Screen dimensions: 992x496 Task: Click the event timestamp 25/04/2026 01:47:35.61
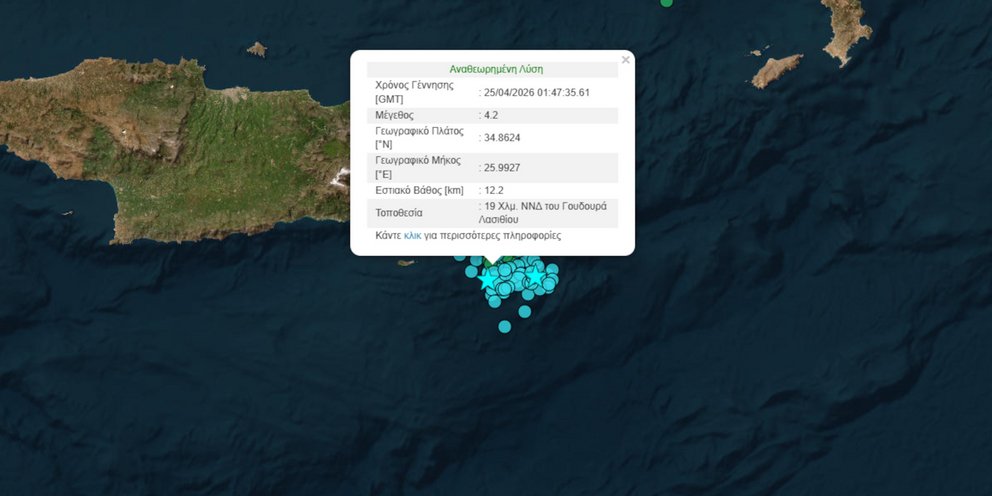pyautogui.click(x=537, y=92)
